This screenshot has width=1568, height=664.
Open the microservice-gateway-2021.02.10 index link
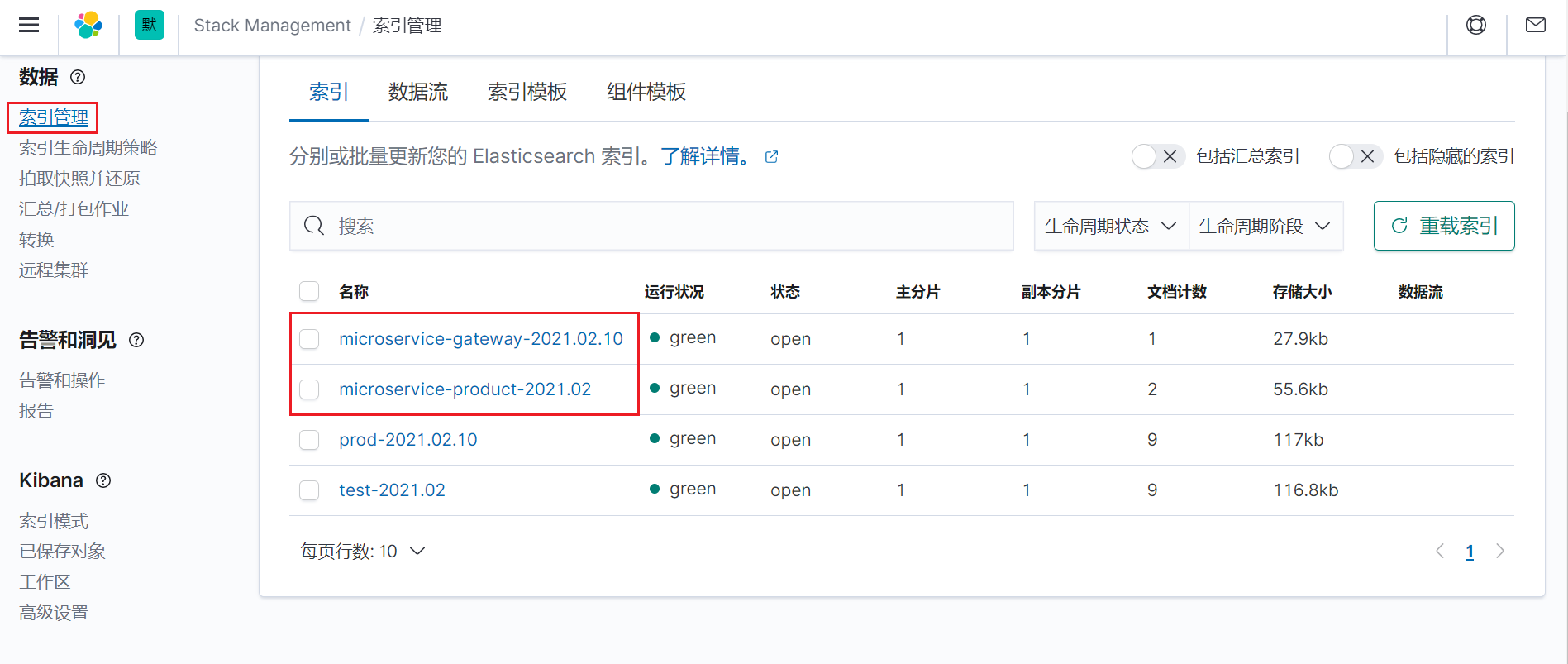point(481,339)
